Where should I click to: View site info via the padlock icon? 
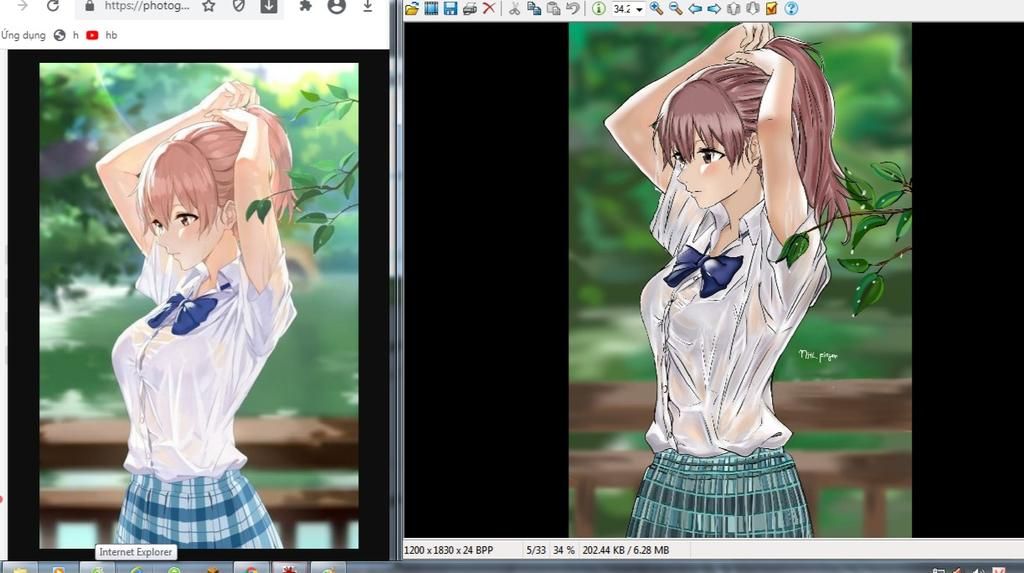coord(89,6)
